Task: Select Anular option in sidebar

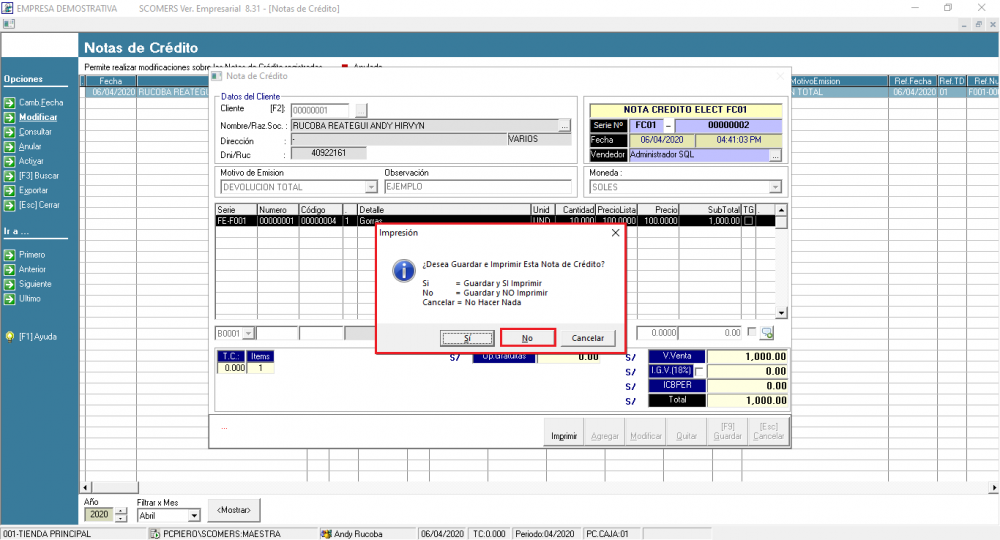Action: 30,147
